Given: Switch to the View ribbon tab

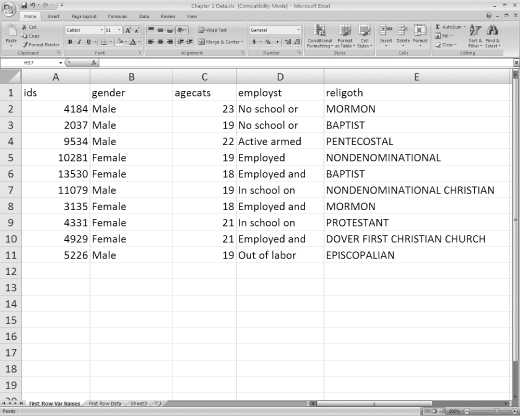Looking at the screenshot, I should pyautogui.click(x=192, y=16).
